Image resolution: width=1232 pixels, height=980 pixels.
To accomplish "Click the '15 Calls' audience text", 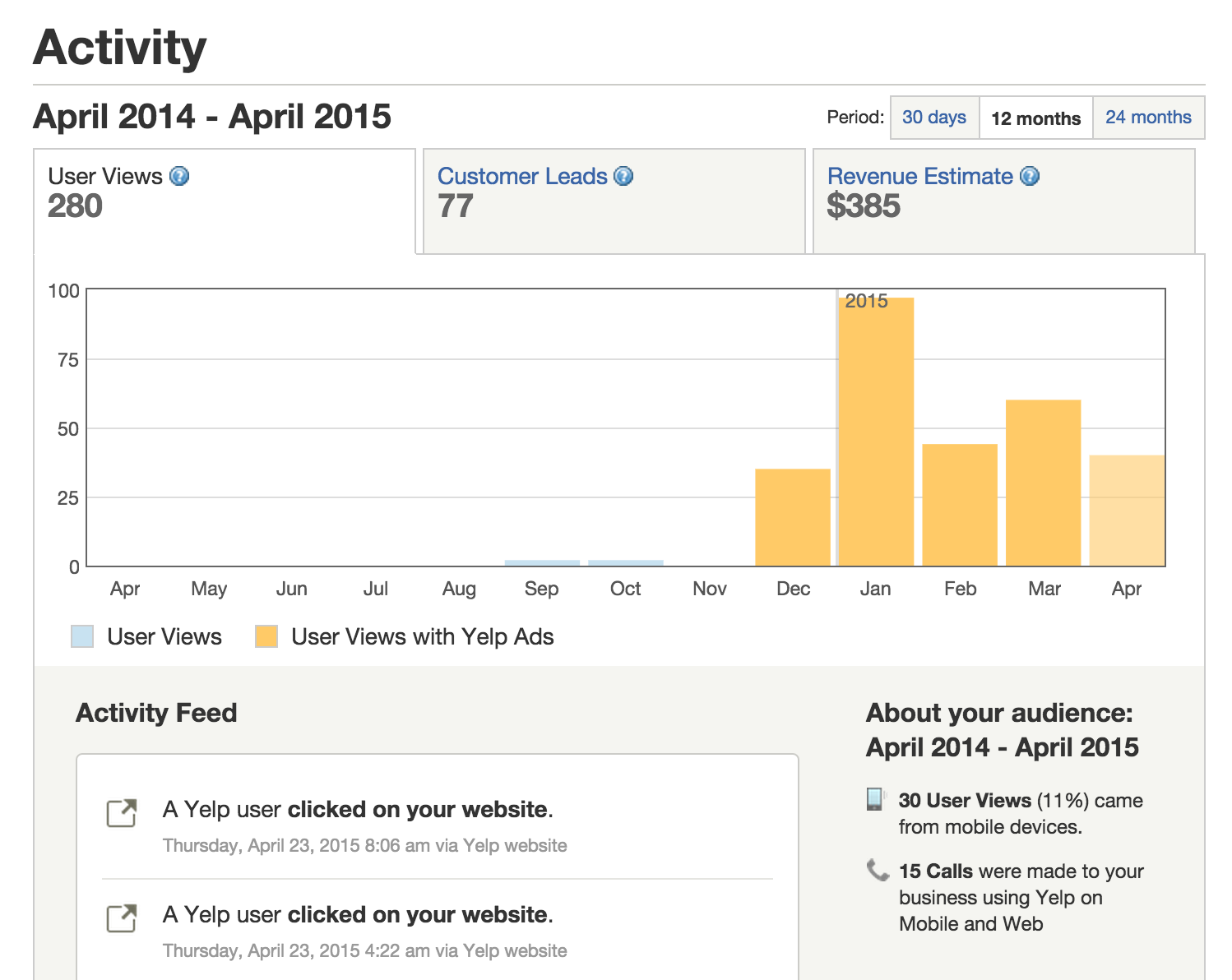I will click(936, 871).
